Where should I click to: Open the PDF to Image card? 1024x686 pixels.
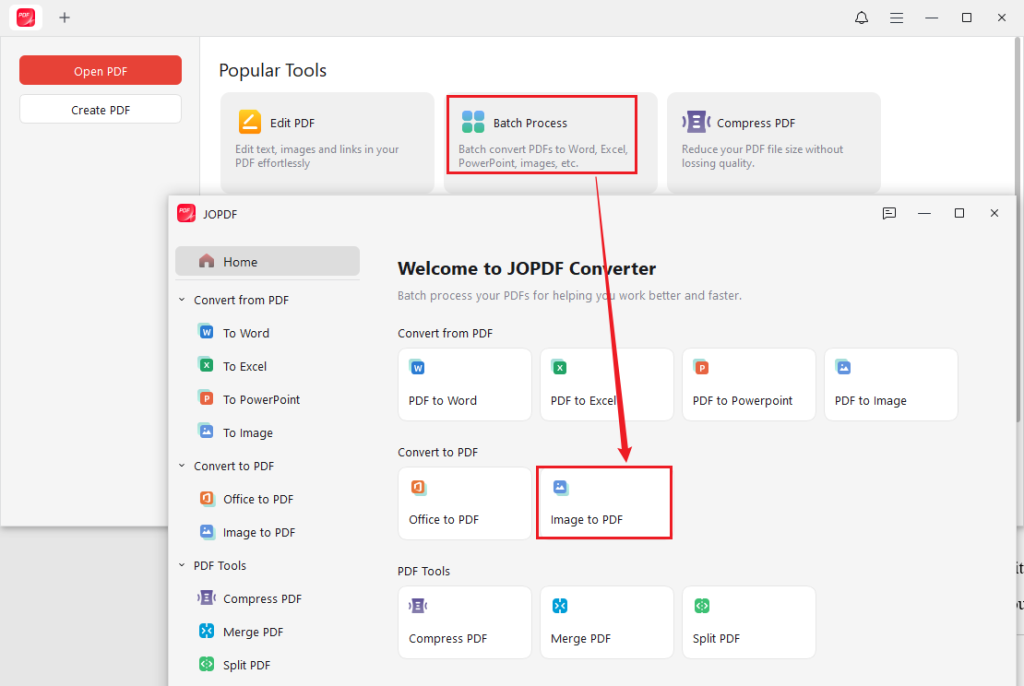point(891,384)
